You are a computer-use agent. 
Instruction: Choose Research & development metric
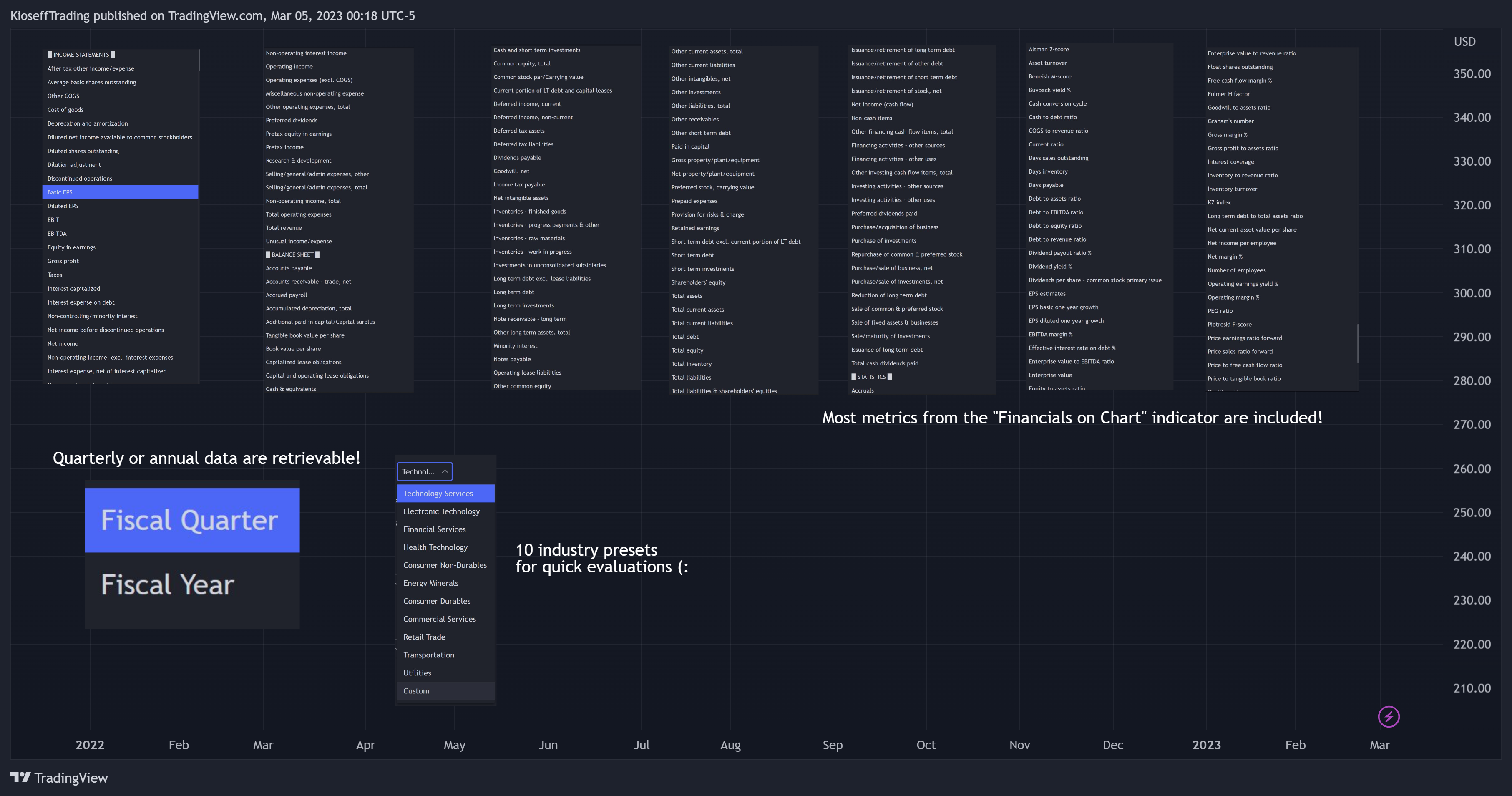pos(298,160)
